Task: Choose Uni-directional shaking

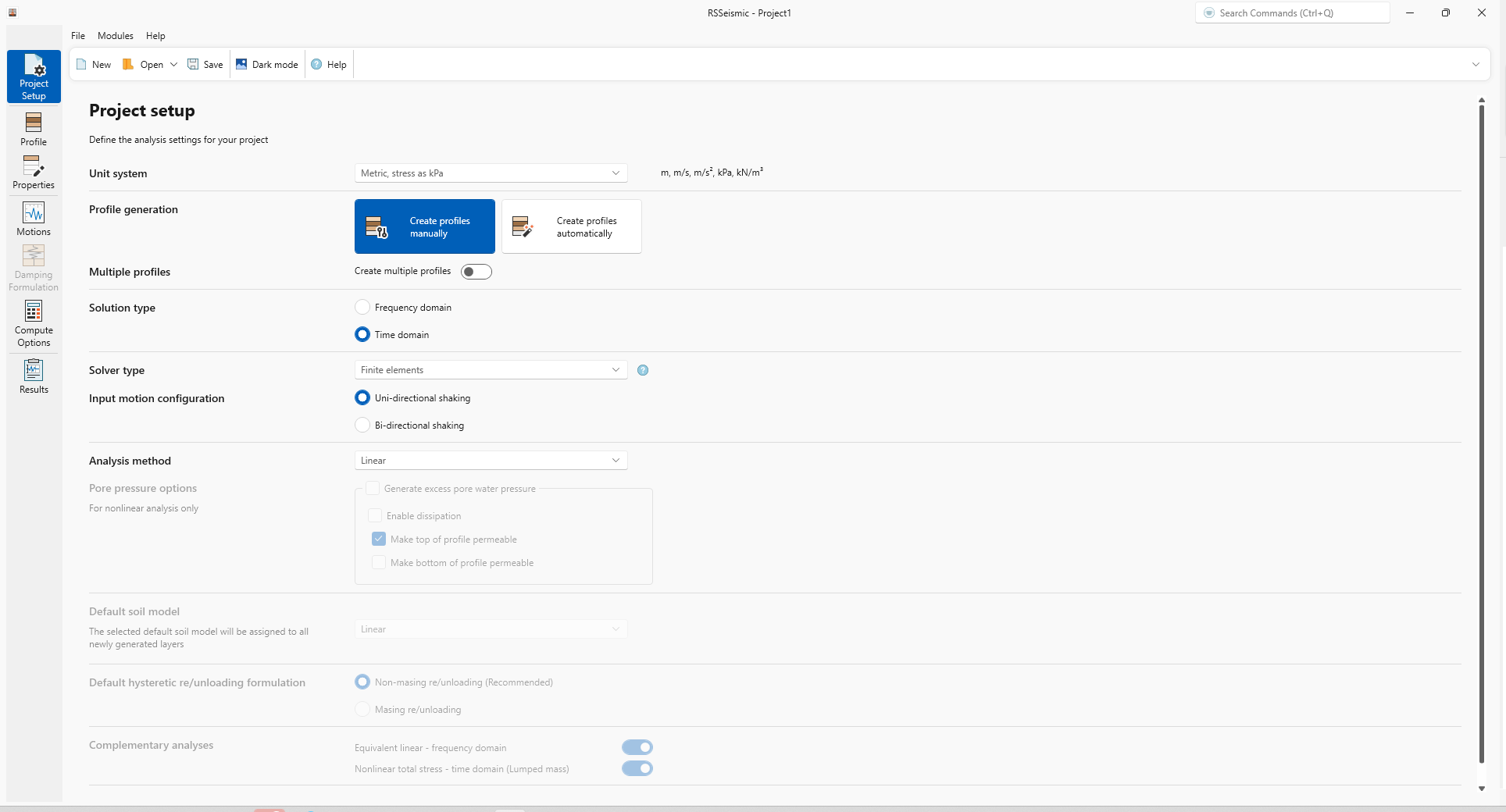Action: pyautogui.click(x=362, y=397)
